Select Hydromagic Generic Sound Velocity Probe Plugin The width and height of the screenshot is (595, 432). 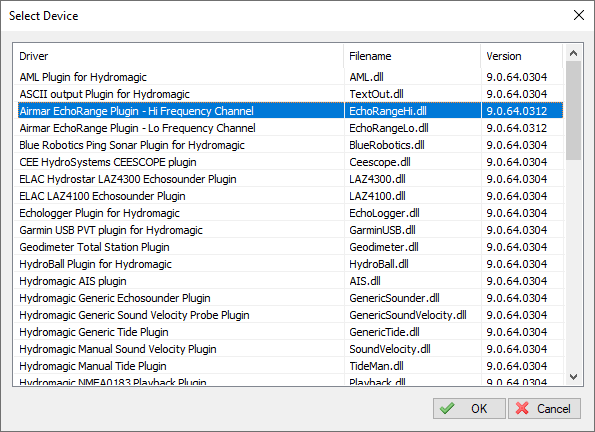pyautogui.click(x=289, y=315)
